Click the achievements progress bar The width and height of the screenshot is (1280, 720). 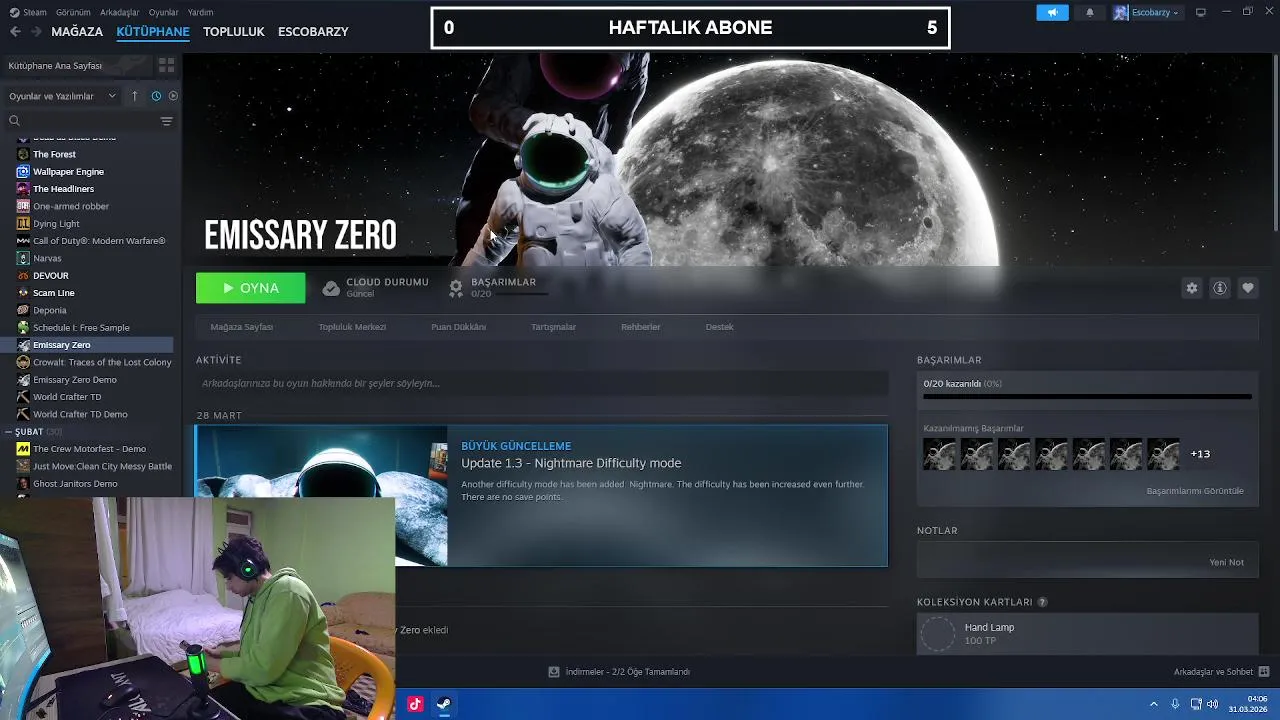(1087, 397)
